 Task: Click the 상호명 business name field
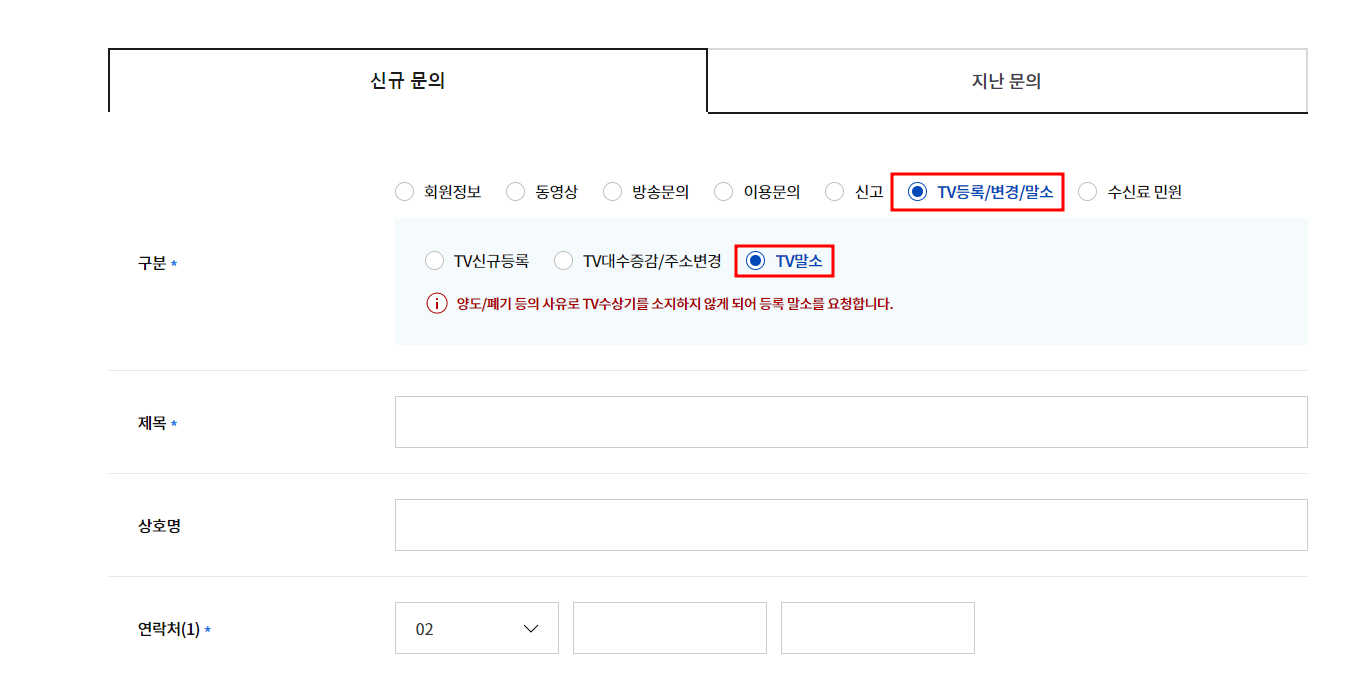(x=851, y=524)
